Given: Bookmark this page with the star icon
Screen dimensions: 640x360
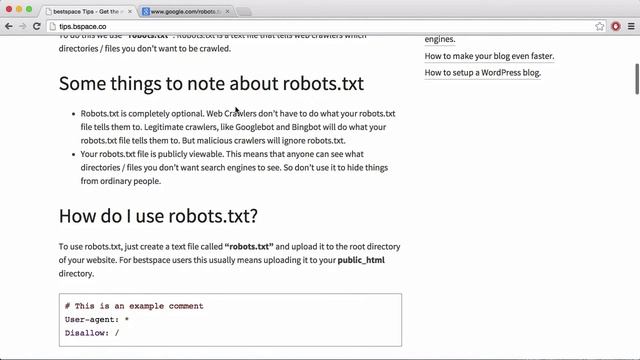Looking at the screenshot, I should [599, 27].
